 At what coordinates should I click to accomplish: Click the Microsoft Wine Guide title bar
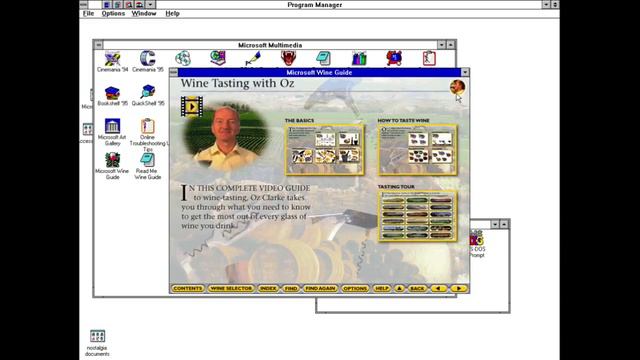click(319, 73)
